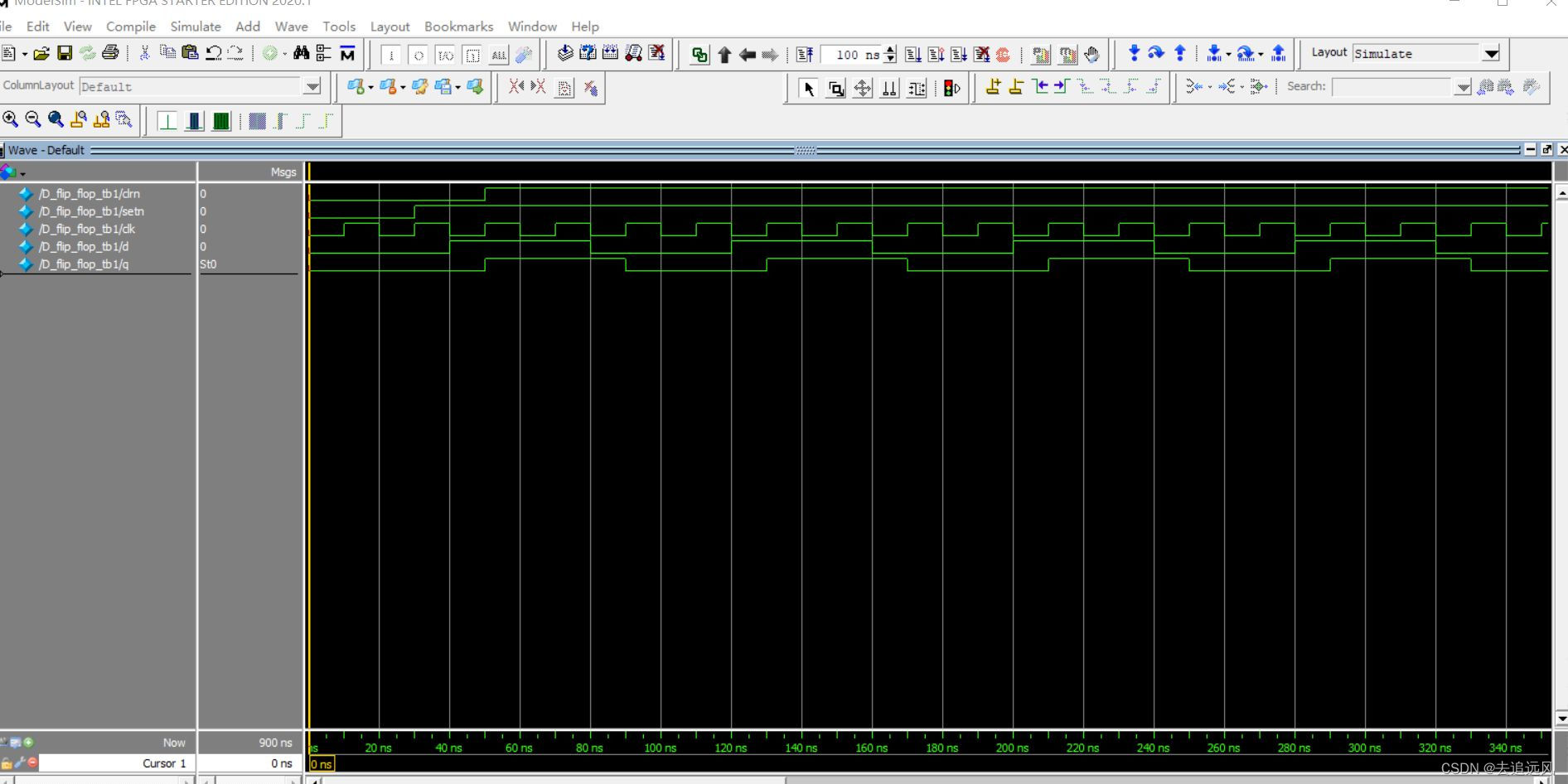Open the Edit menu
The height and width of the screenshot is (784, 1568).
(38, 27)
